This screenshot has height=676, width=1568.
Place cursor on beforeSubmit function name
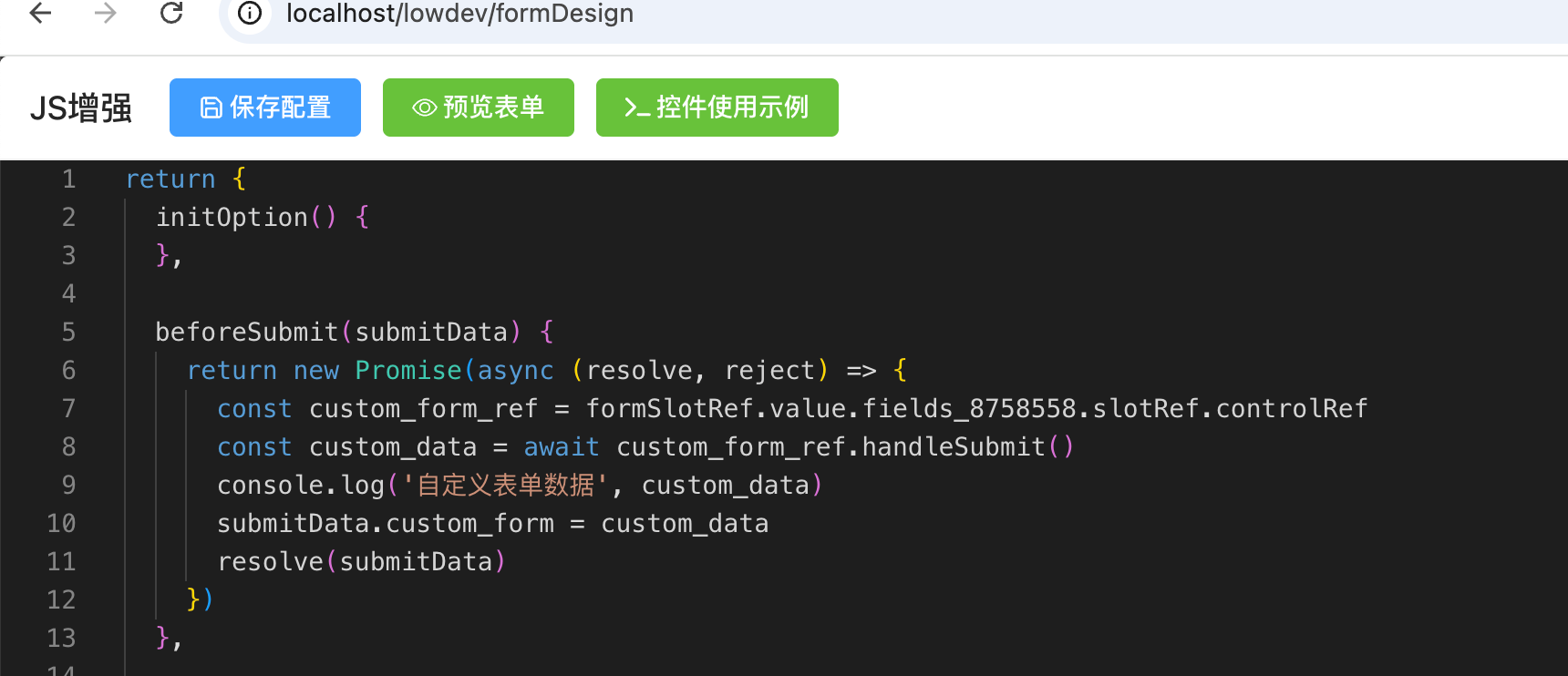pos(246,333)
